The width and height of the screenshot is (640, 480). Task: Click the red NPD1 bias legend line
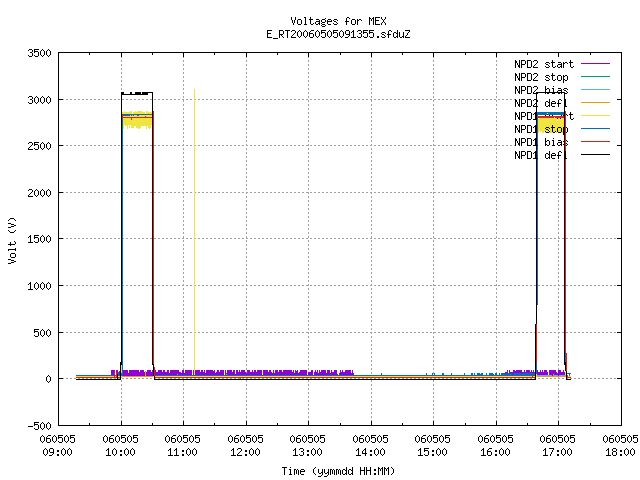(595, 142)
